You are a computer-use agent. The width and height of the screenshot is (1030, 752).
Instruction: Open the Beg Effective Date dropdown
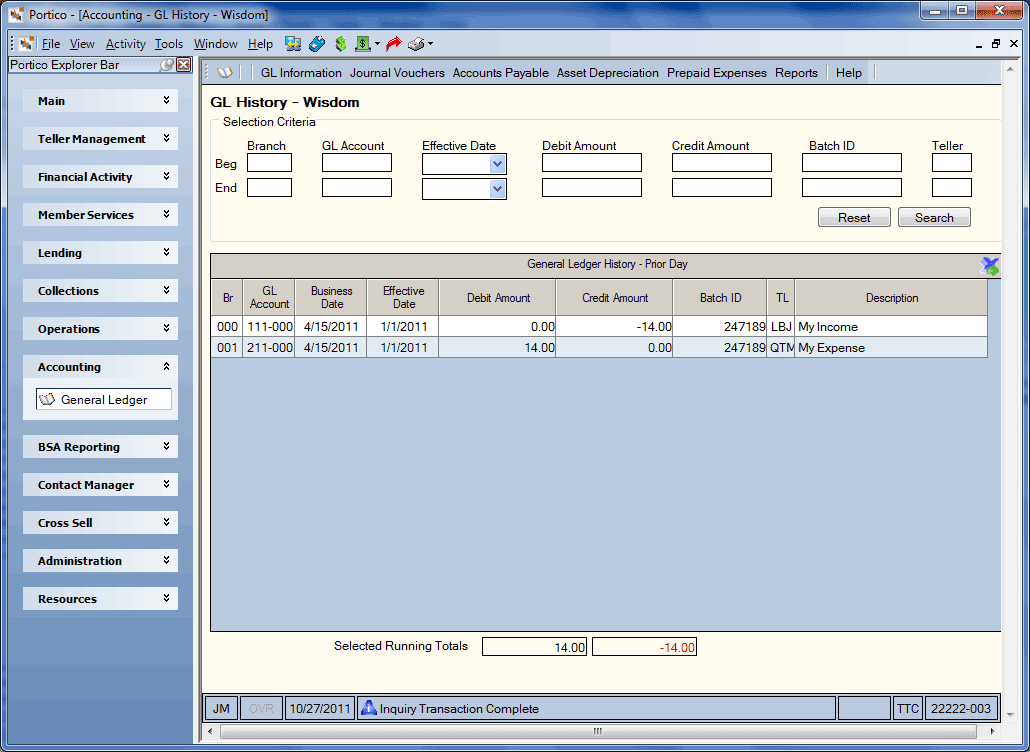tap(497, 164)
